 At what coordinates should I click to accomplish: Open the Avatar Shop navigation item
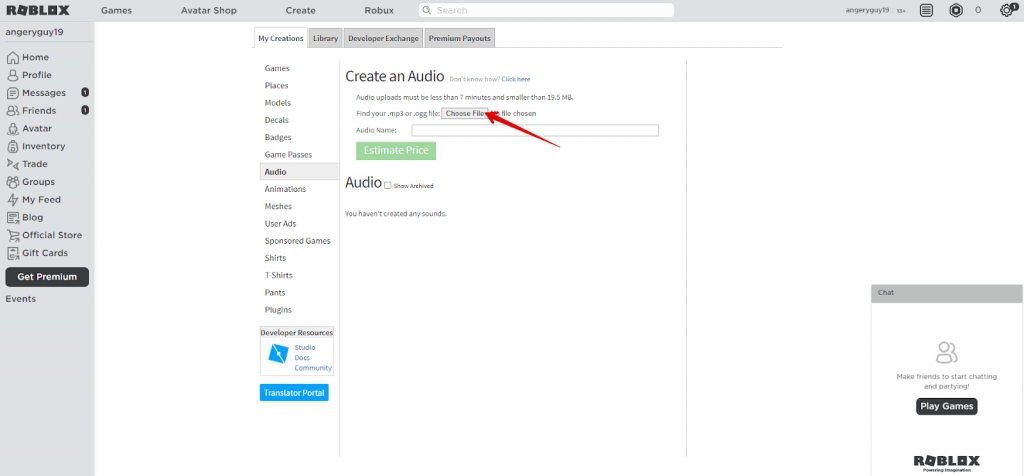(209, 10)
